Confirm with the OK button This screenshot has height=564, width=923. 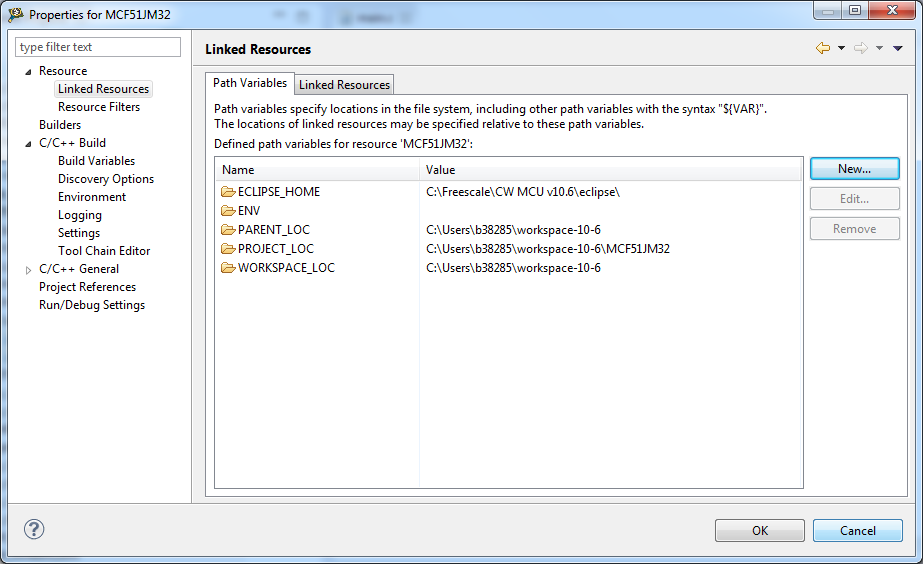(x=760, y=531)
